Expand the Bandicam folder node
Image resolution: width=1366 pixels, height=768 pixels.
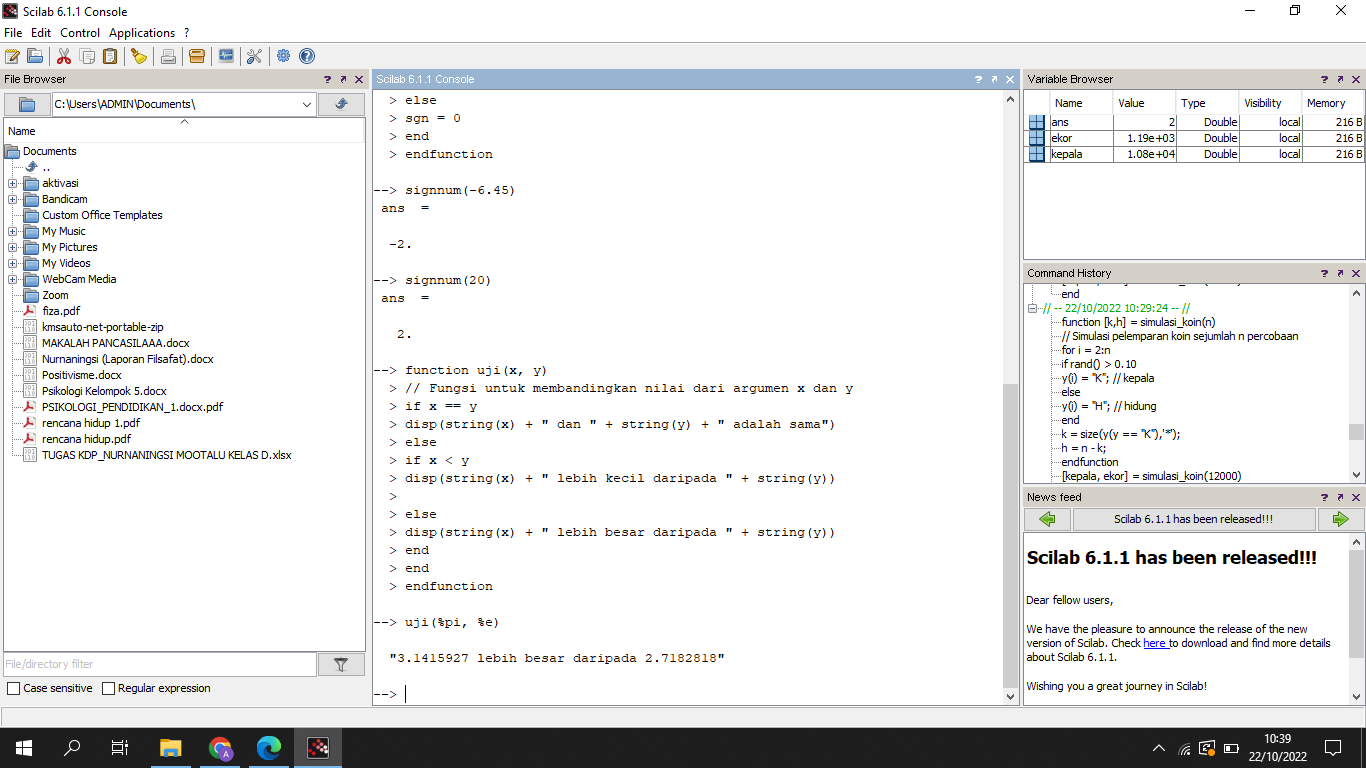[x=12, y=199]
